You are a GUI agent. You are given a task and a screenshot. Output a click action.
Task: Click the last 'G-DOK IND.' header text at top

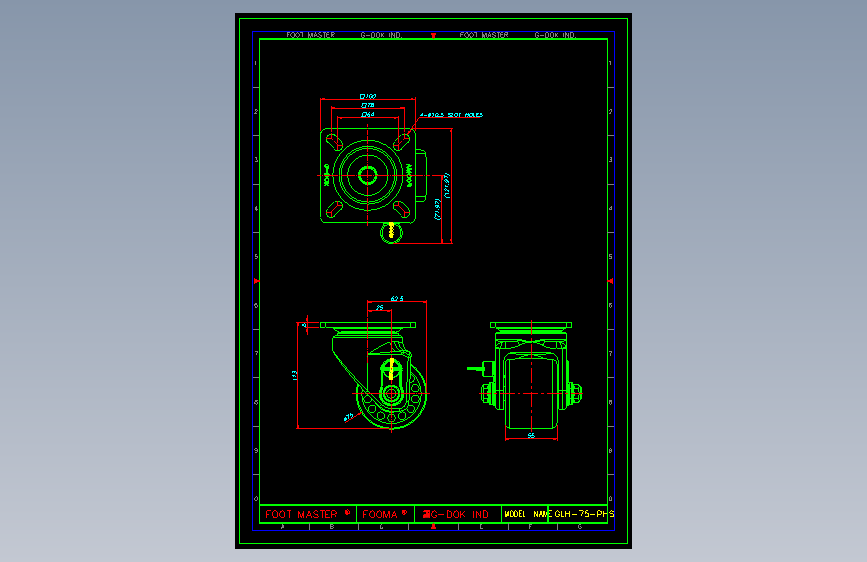(x=555, y=35)
